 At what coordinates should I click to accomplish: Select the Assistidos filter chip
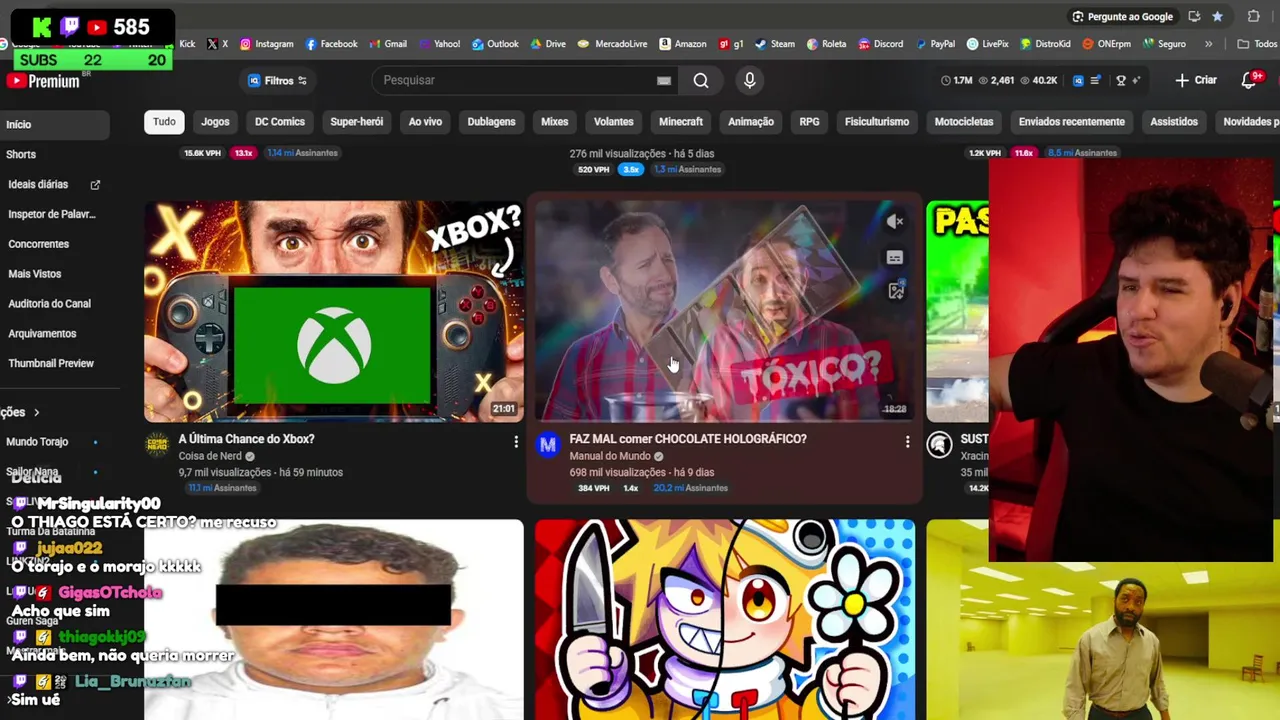click(1174, 122)
